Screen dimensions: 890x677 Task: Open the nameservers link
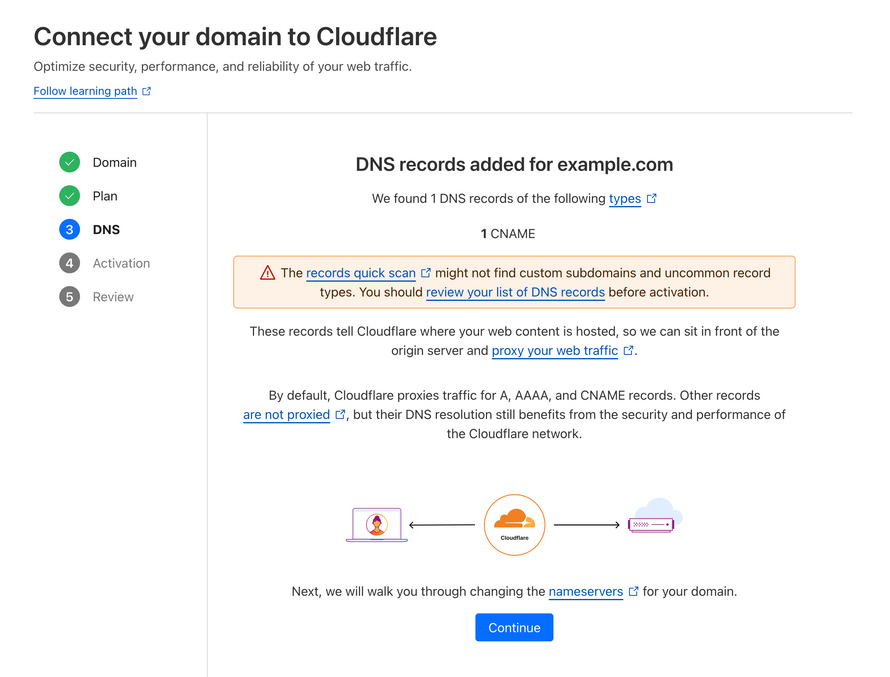pyautogui.click(x=586, y=591)
